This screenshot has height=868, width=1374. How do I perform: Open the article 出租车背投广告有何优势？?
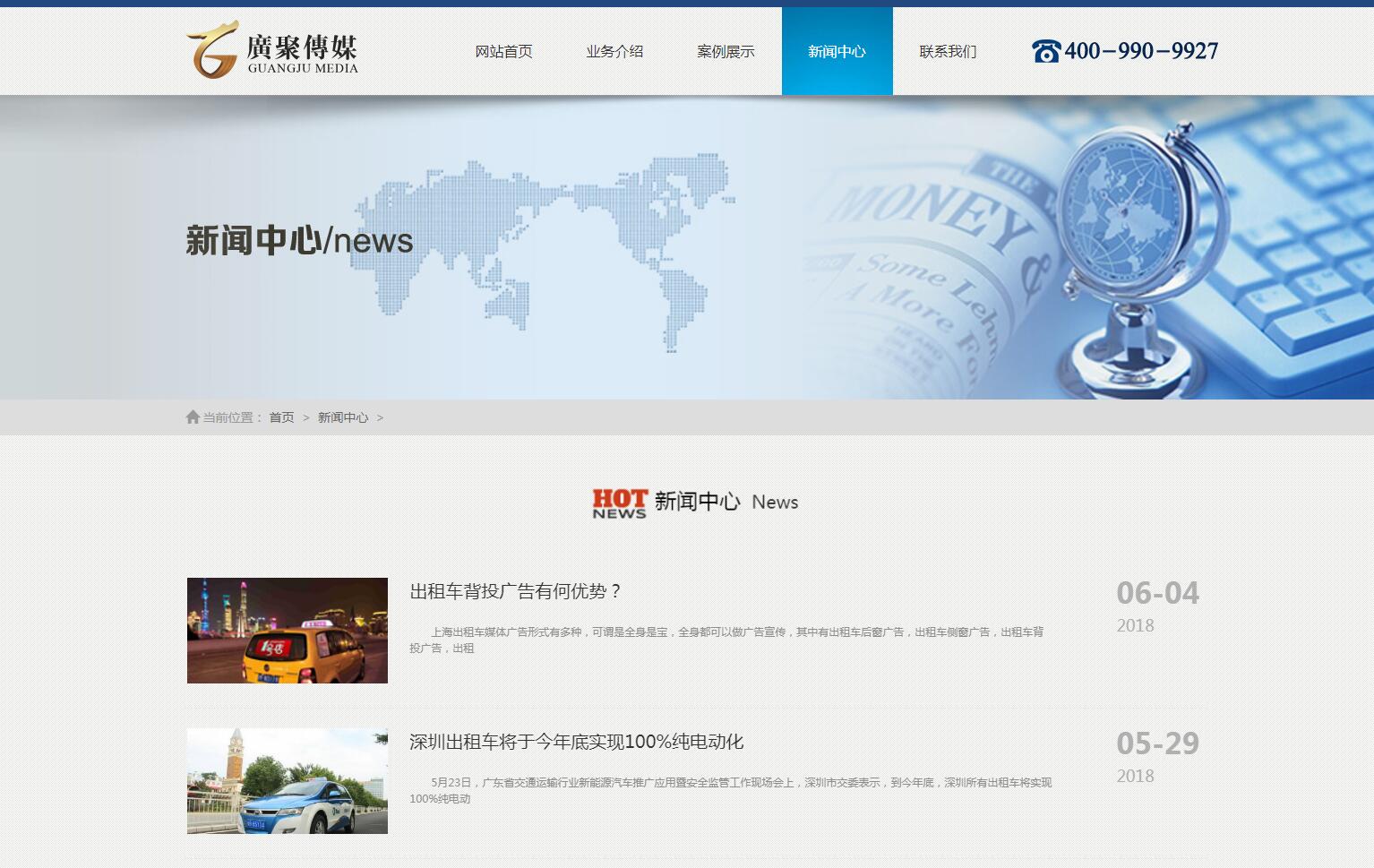[x=515, y=591]
